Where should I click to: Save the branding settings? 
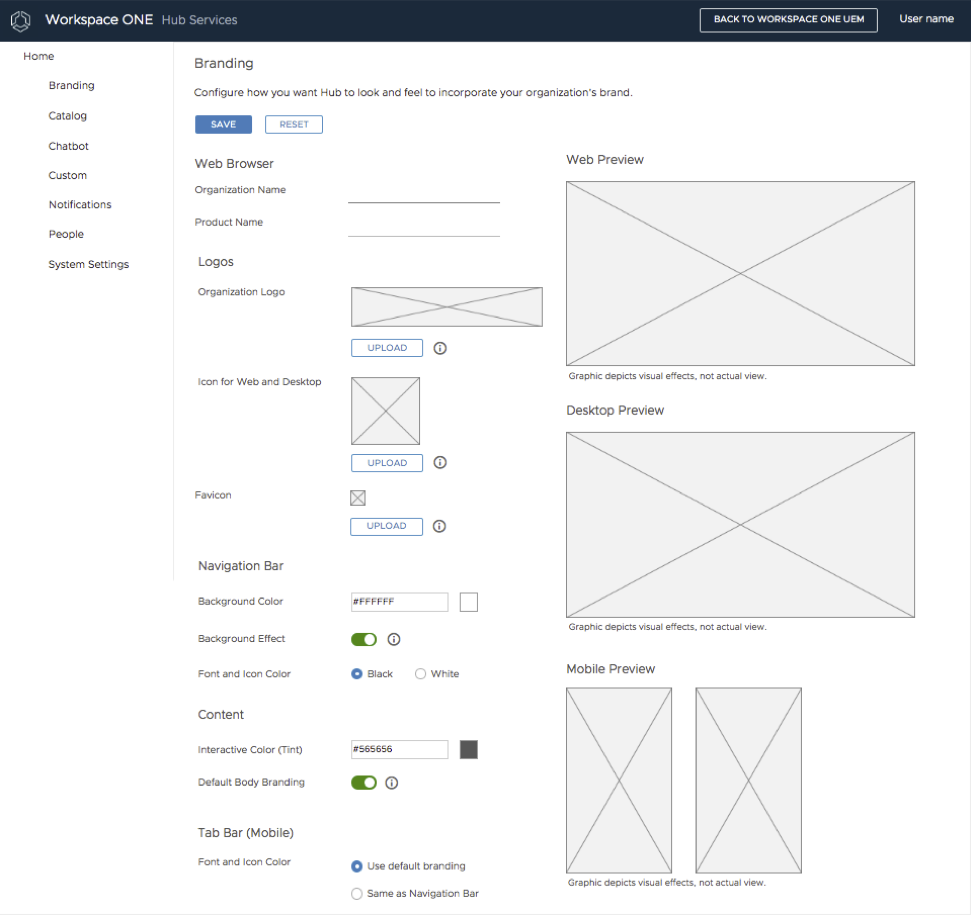click(x=224, y=125)
